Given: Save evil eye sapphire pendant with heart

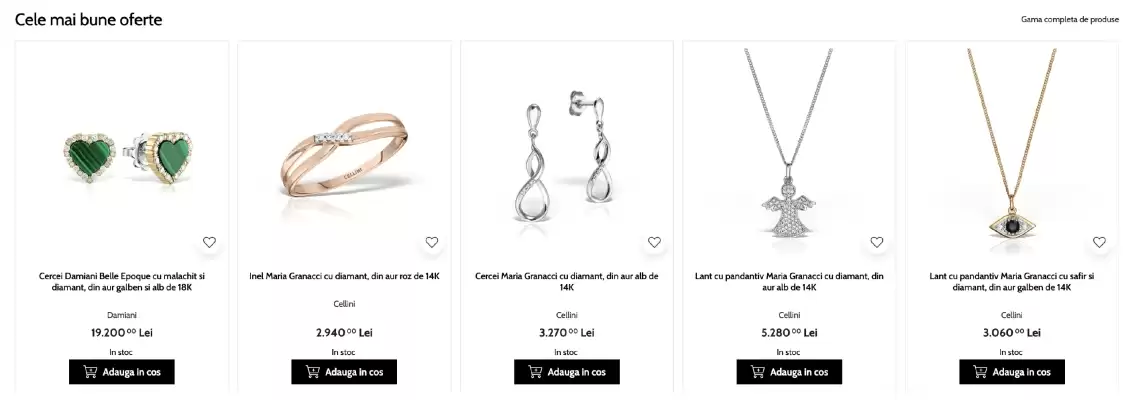Looking at the screenshot, I should [1100, 242].
